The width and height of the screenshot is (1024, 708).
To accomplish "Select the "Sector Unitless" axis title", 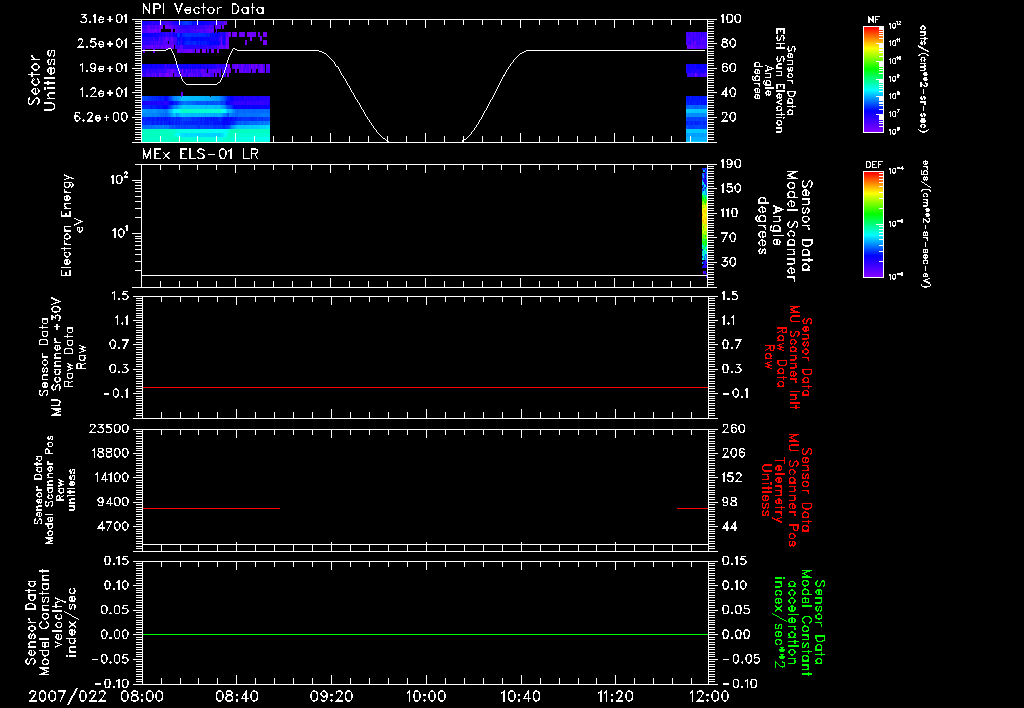I will [x=42, y=80].
